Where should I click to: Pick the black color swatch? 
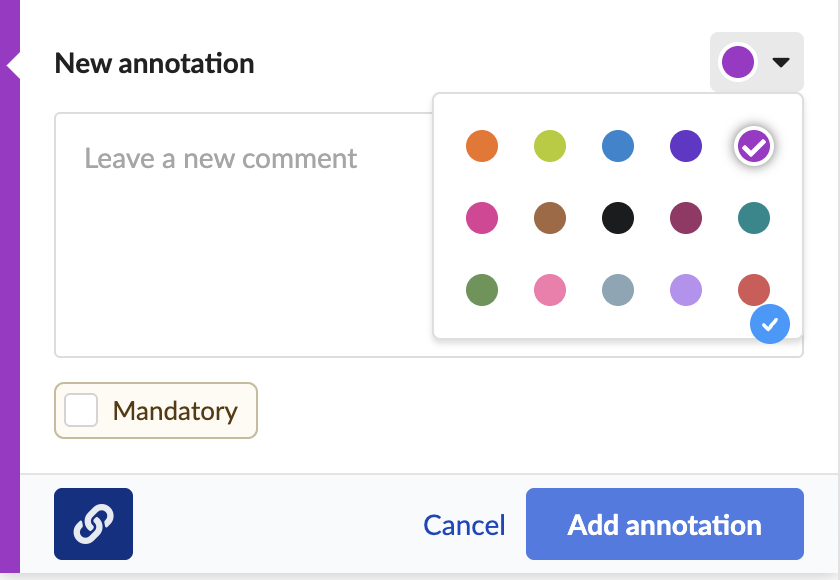[x=618, y=218]
